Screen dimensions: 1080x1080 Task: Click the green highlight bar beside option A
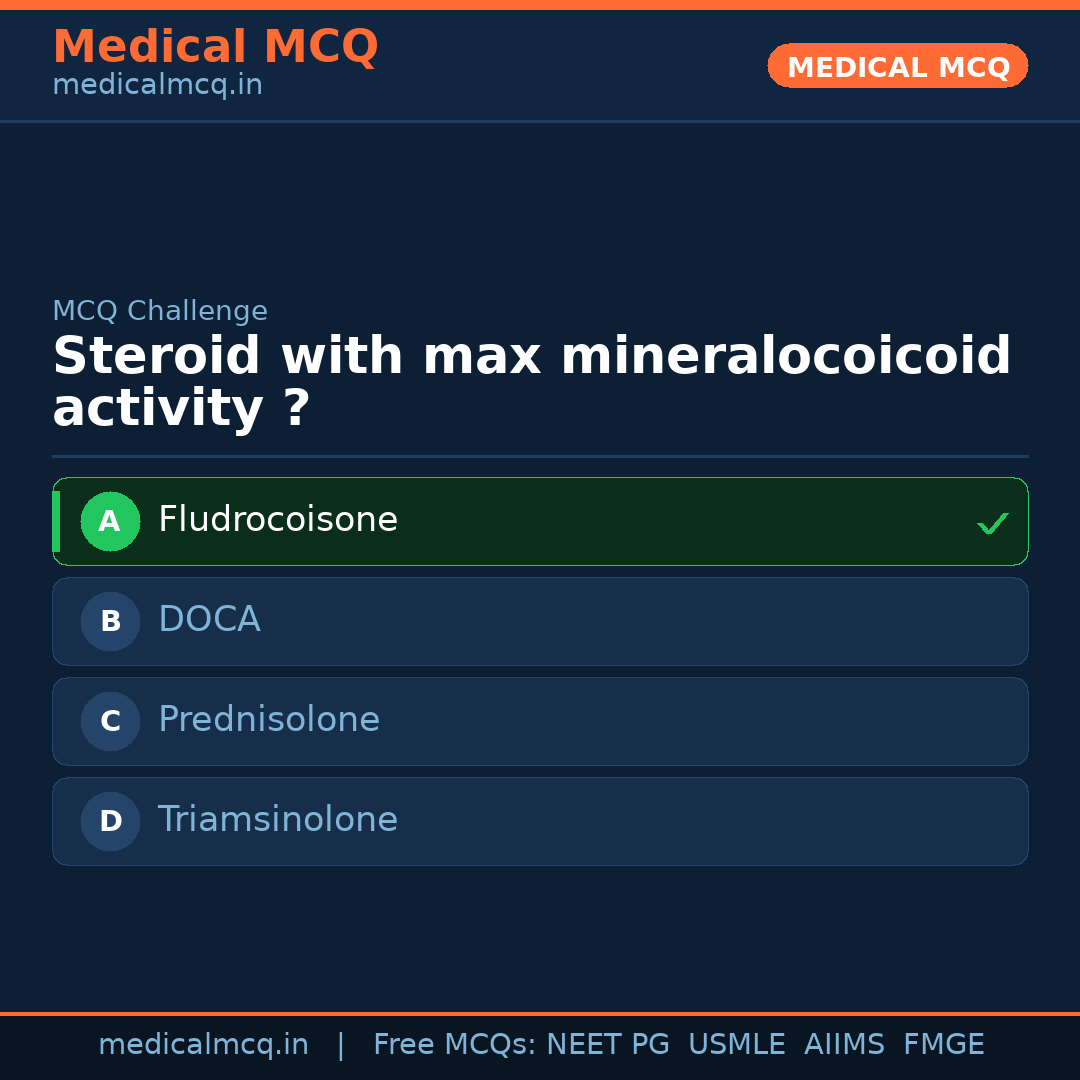coord(56,521)
